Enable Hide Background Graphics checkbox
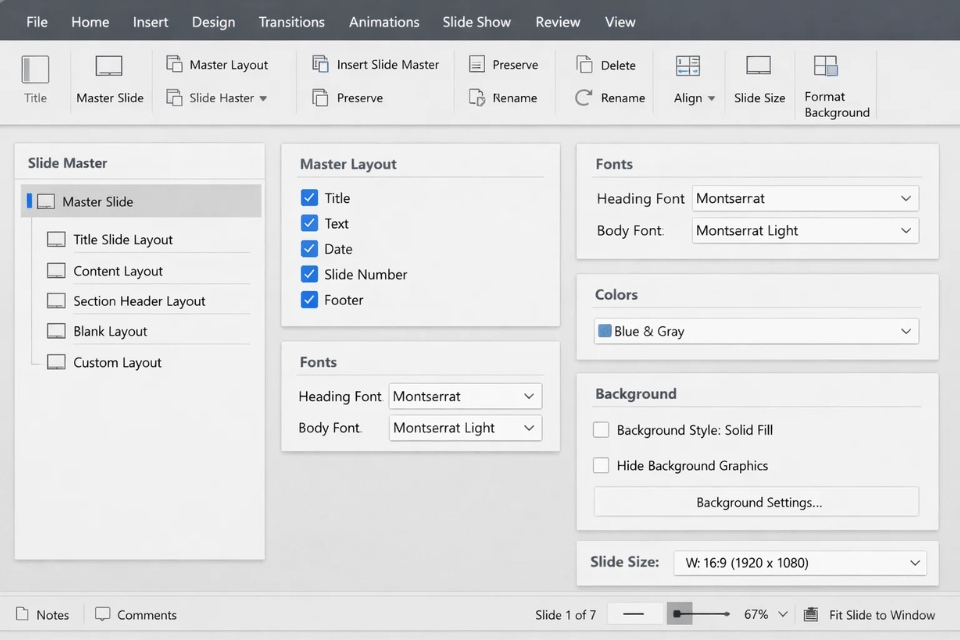Image resolution: width=960 pixels, height=640 pixels. [x=601, y=466]
